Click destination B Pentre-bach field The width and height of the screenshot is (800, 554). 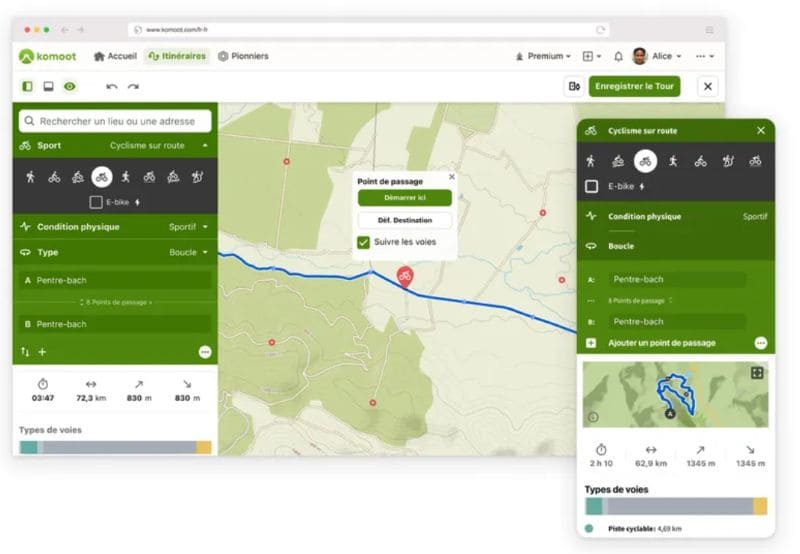[115, 324]
